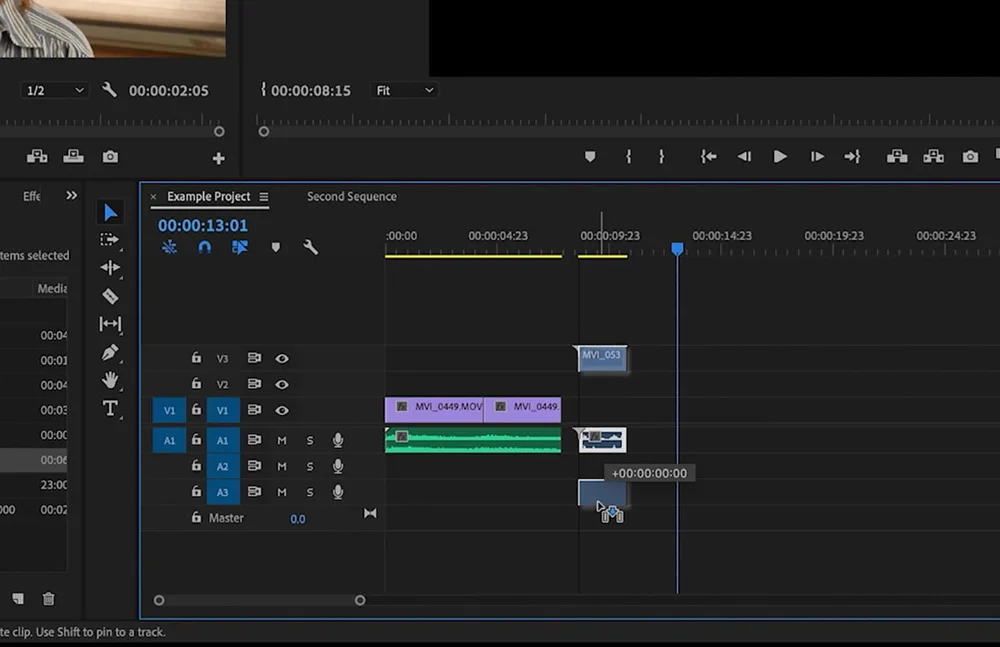Open the Fit zoom level dropdown

pos(405,90)
